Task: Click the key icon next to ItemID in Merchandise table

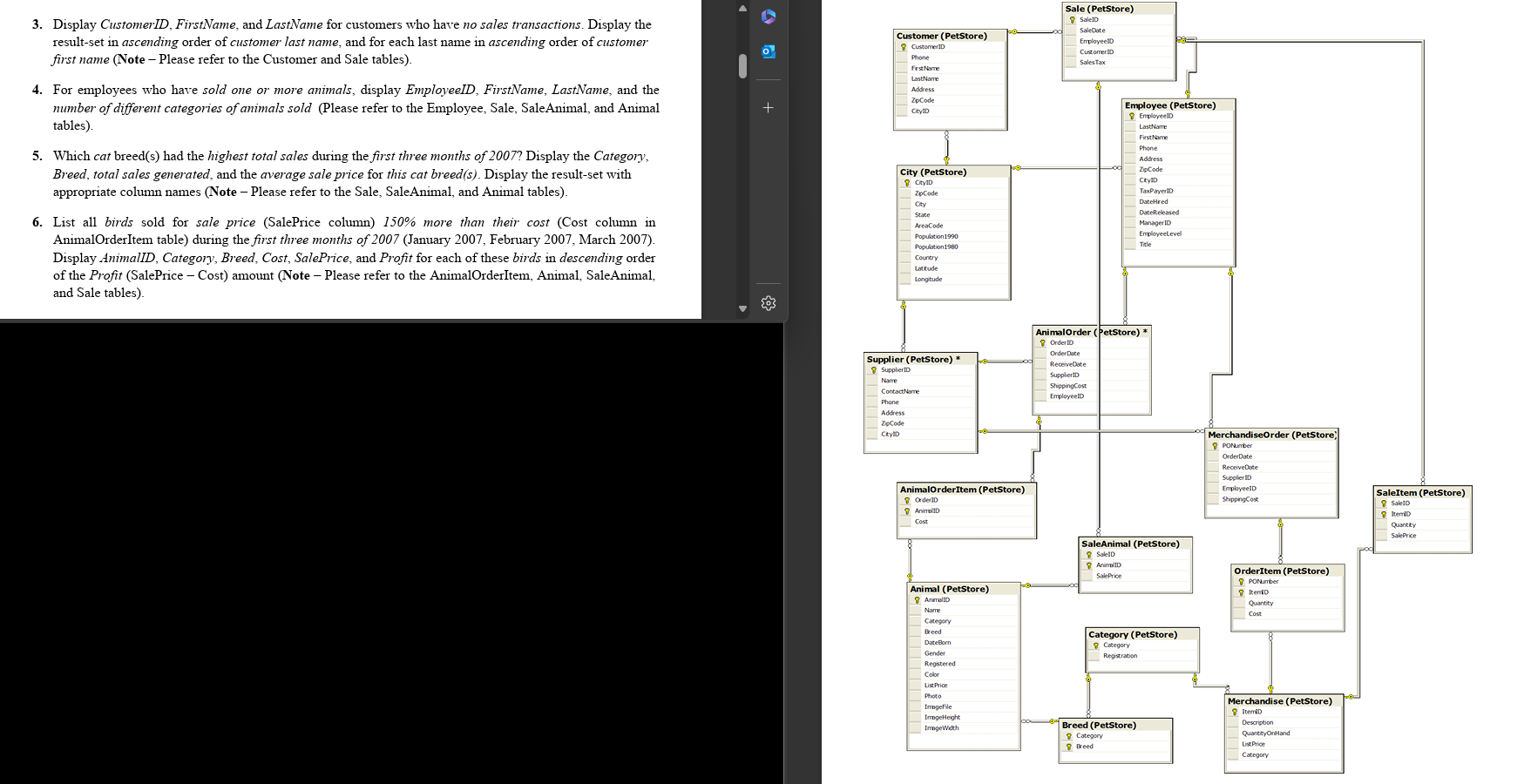Action: coord(1235,712)
